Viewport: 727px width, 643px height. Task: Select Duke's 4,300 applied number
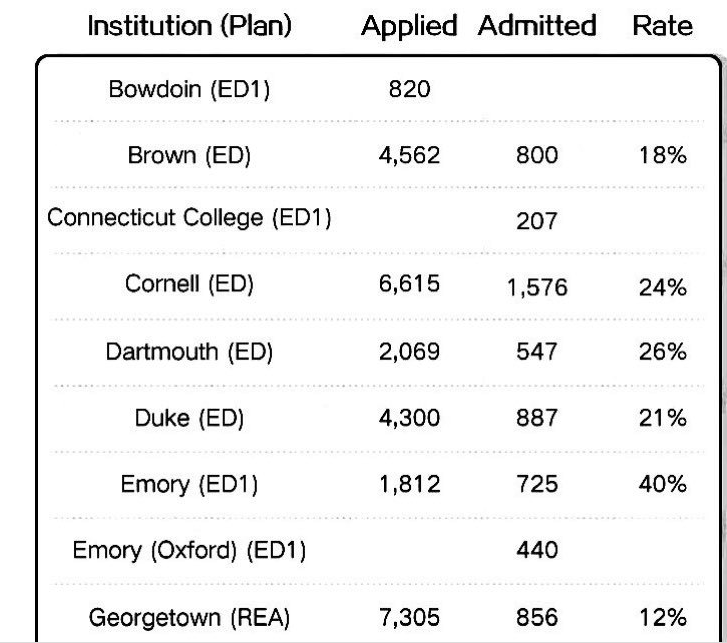pyautogui.click(x=409, y=418)
